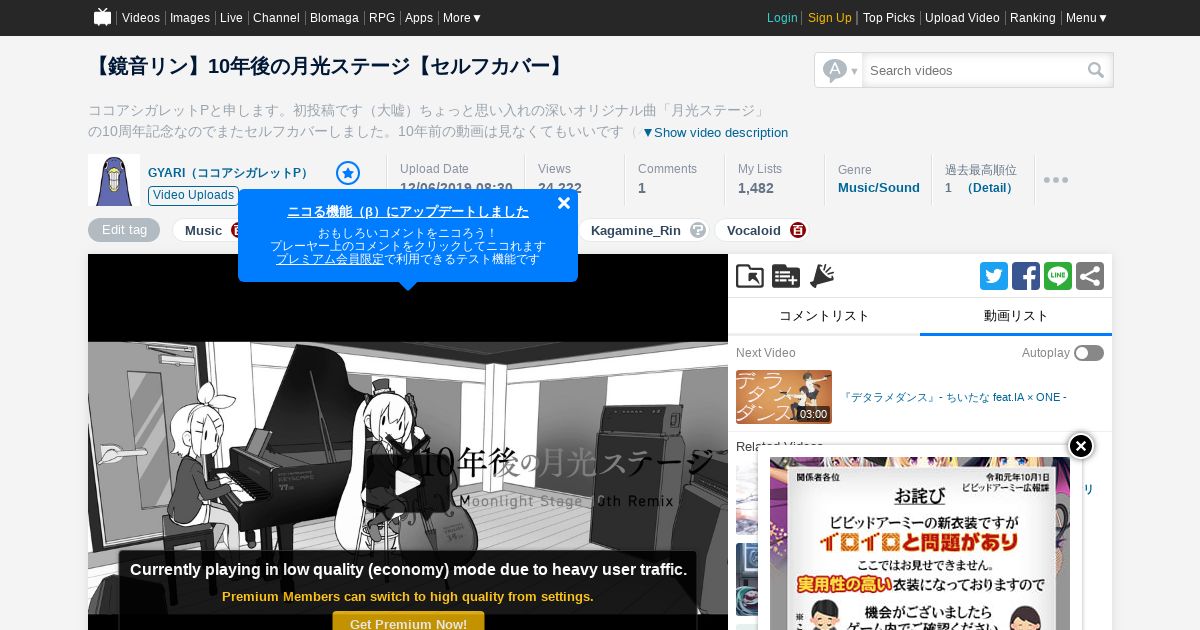Image resolution: width=1200 pixels, height=630 pixels.
Task: Click the Login link
Action: pos(782,18)
